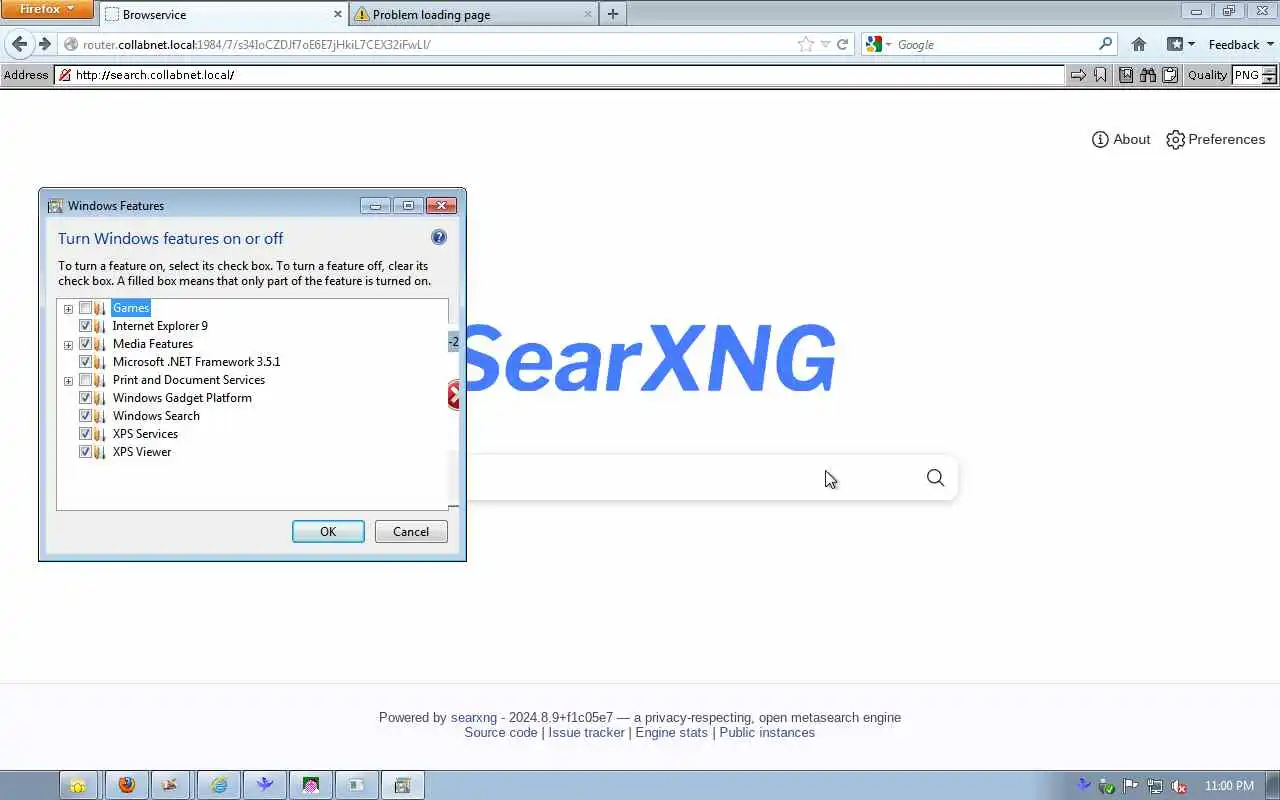Click OK in Windows Features dialog
Image resolution: width=1280 pixels, height=800 pixels.
coord(328,531)
